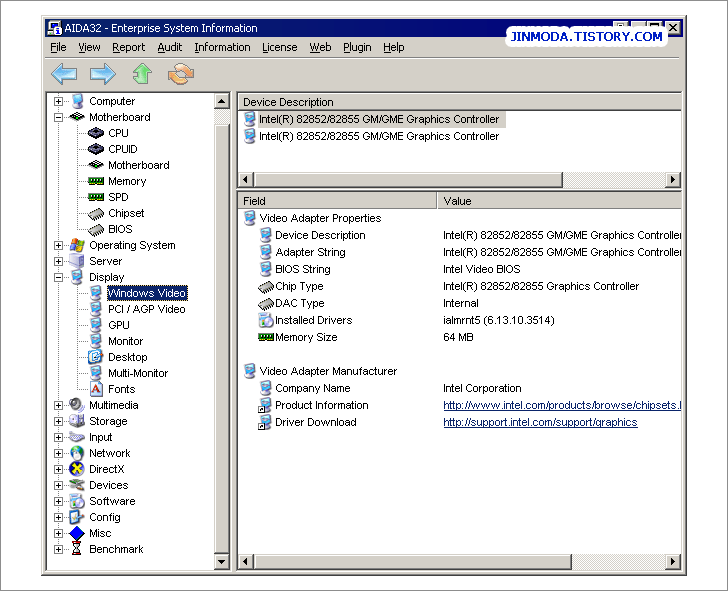This screenshot has height=591, width=728.
Task: Open the Driver Download support link
Action: point(540,422)
